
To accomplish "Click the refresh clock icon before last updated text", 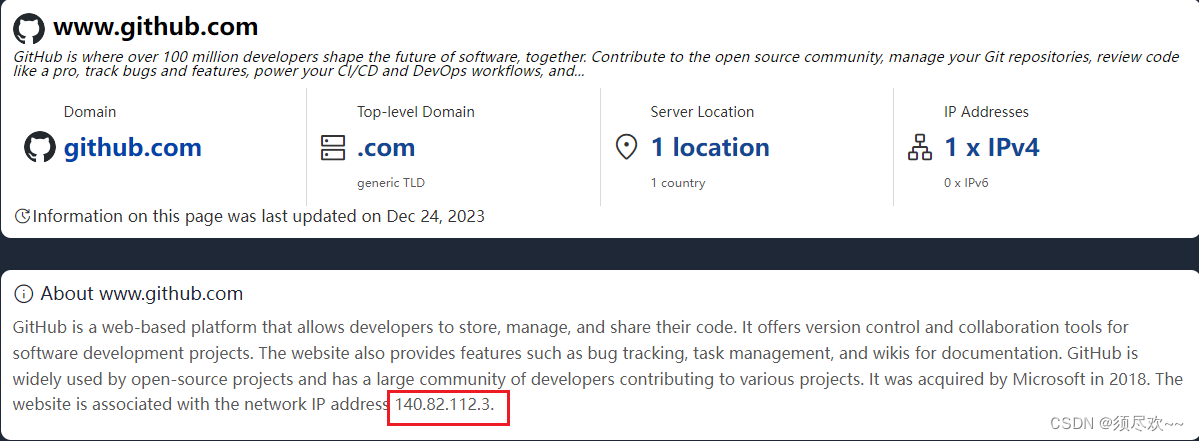I will (22, 216).
